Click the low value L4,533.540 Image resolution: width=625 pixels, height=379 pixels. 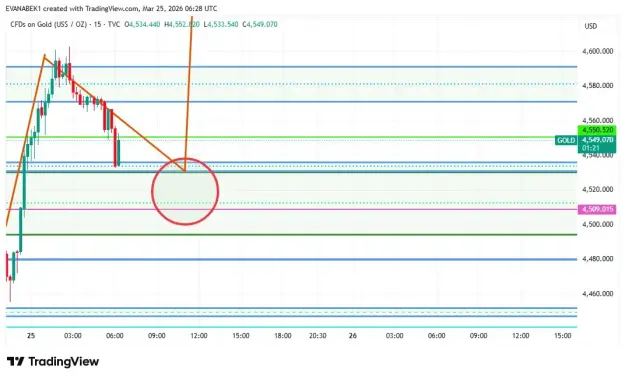(221, 24)
